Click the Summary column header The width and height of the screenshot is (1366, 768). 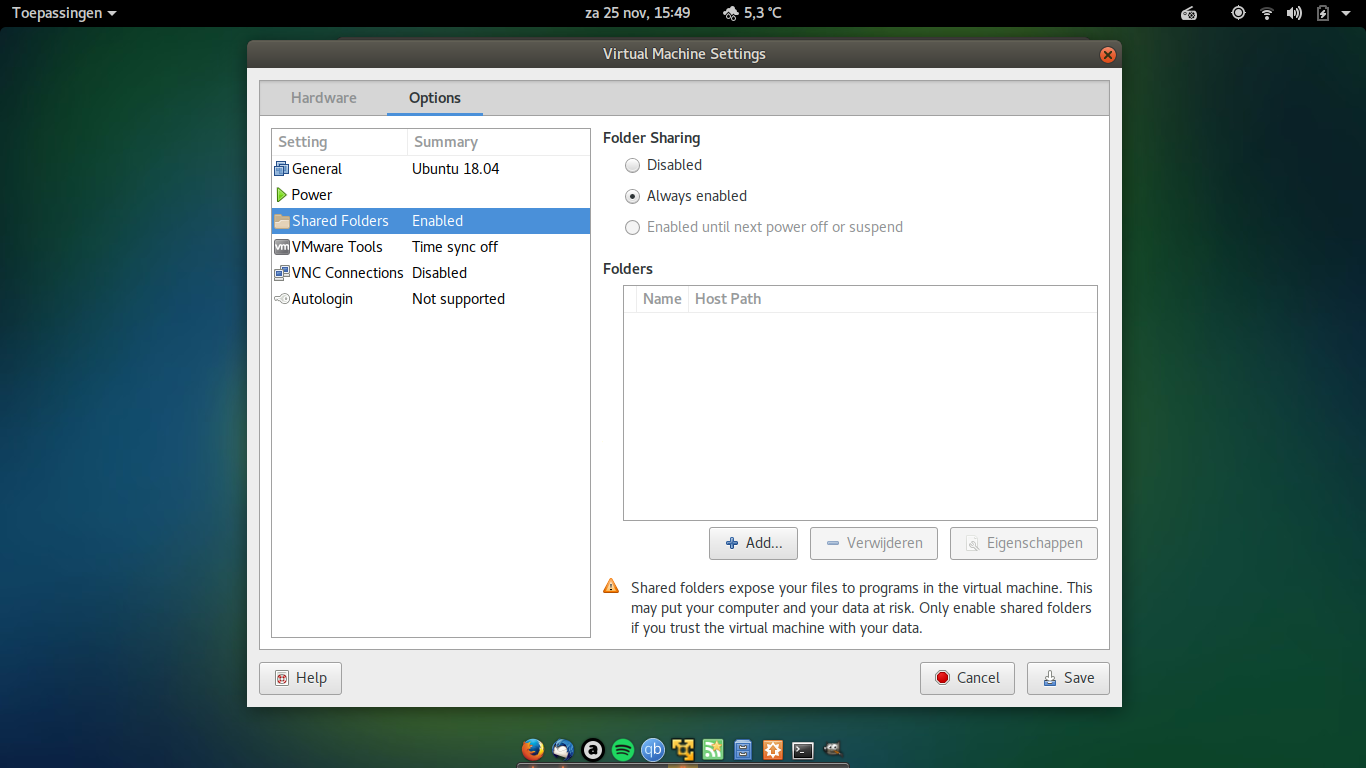click(x=498, y=142)
